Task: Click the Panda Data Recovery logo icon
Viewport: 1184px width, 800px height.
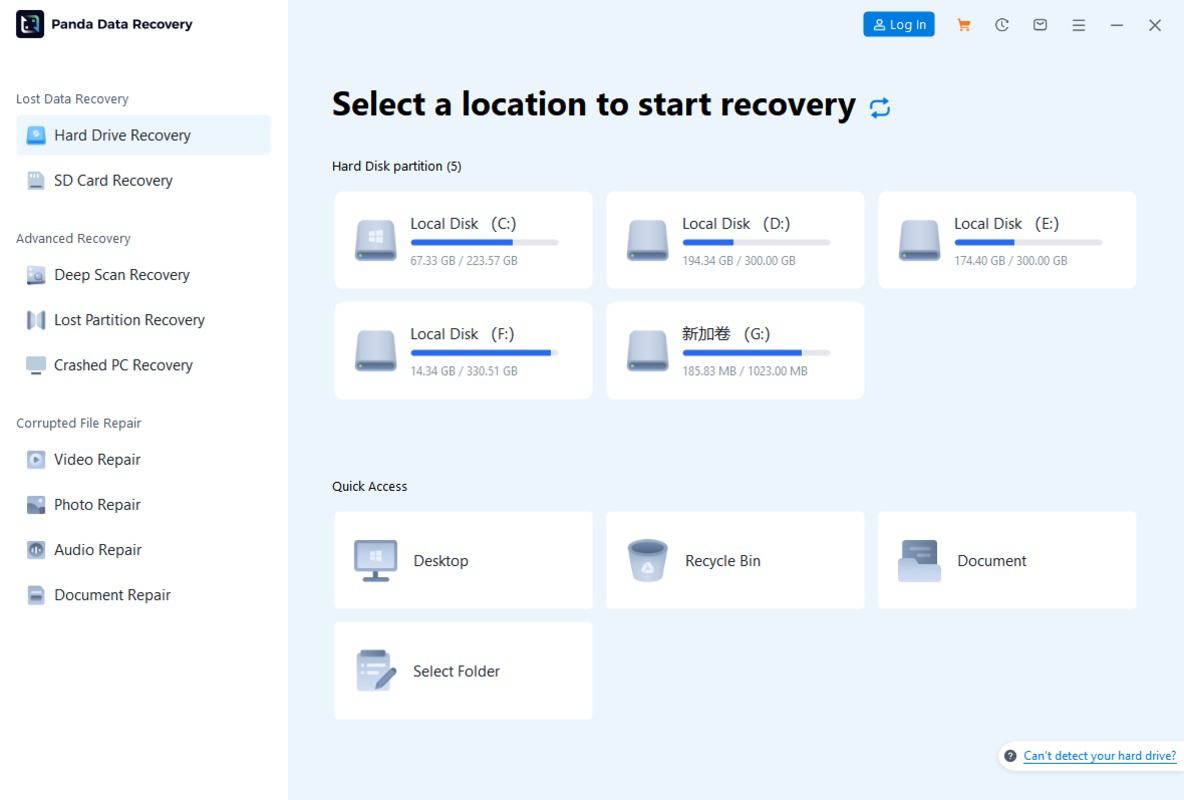Action: point(30,24)
